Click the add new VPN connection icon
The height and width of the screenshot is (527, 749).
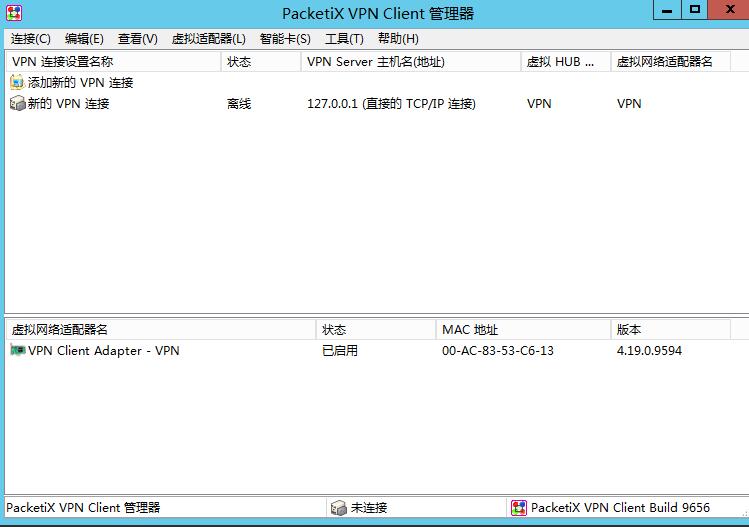pos(17,83)
